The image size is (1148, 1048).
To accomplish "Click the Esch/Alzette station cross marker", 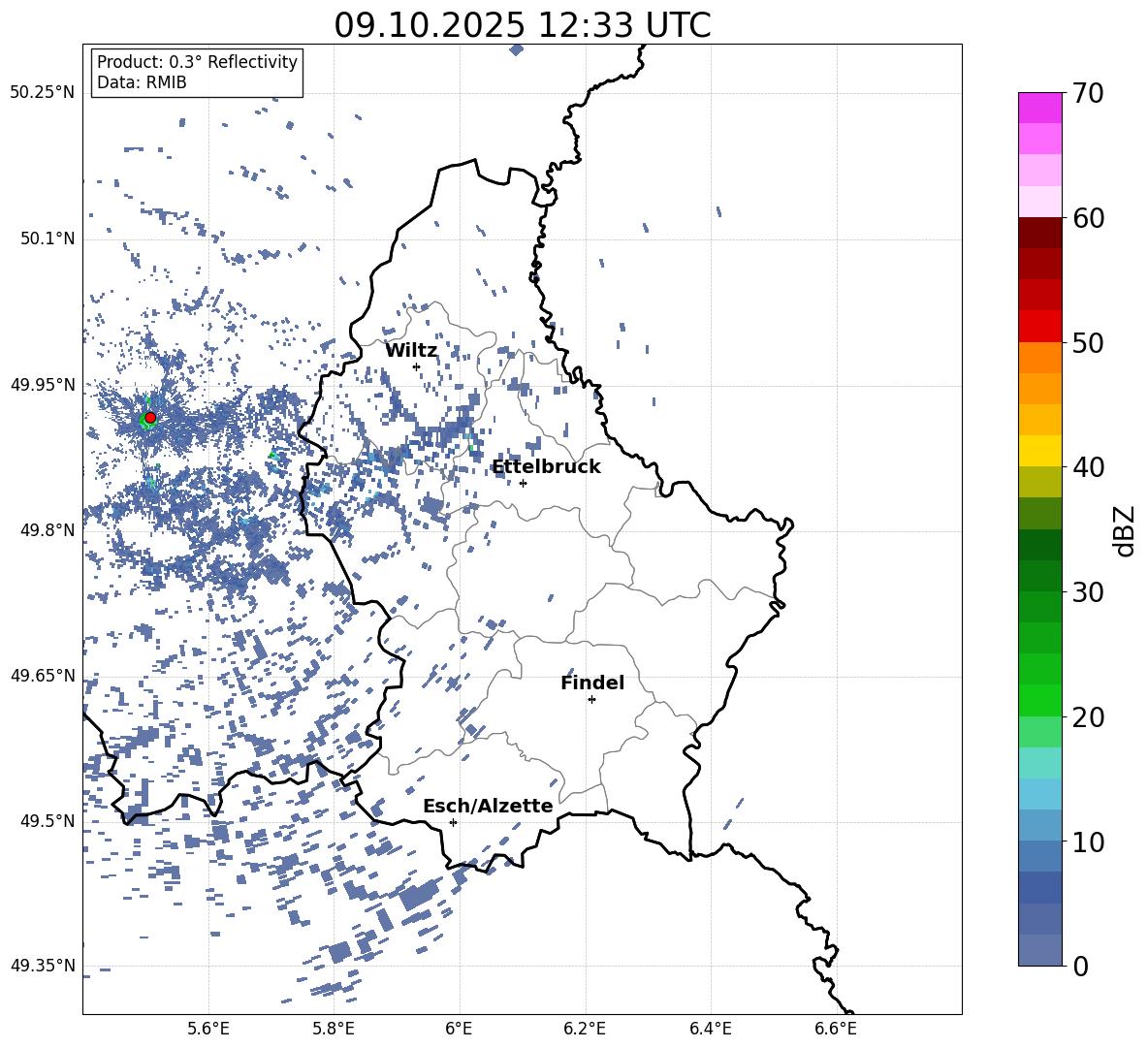I will tap(453, 822).
